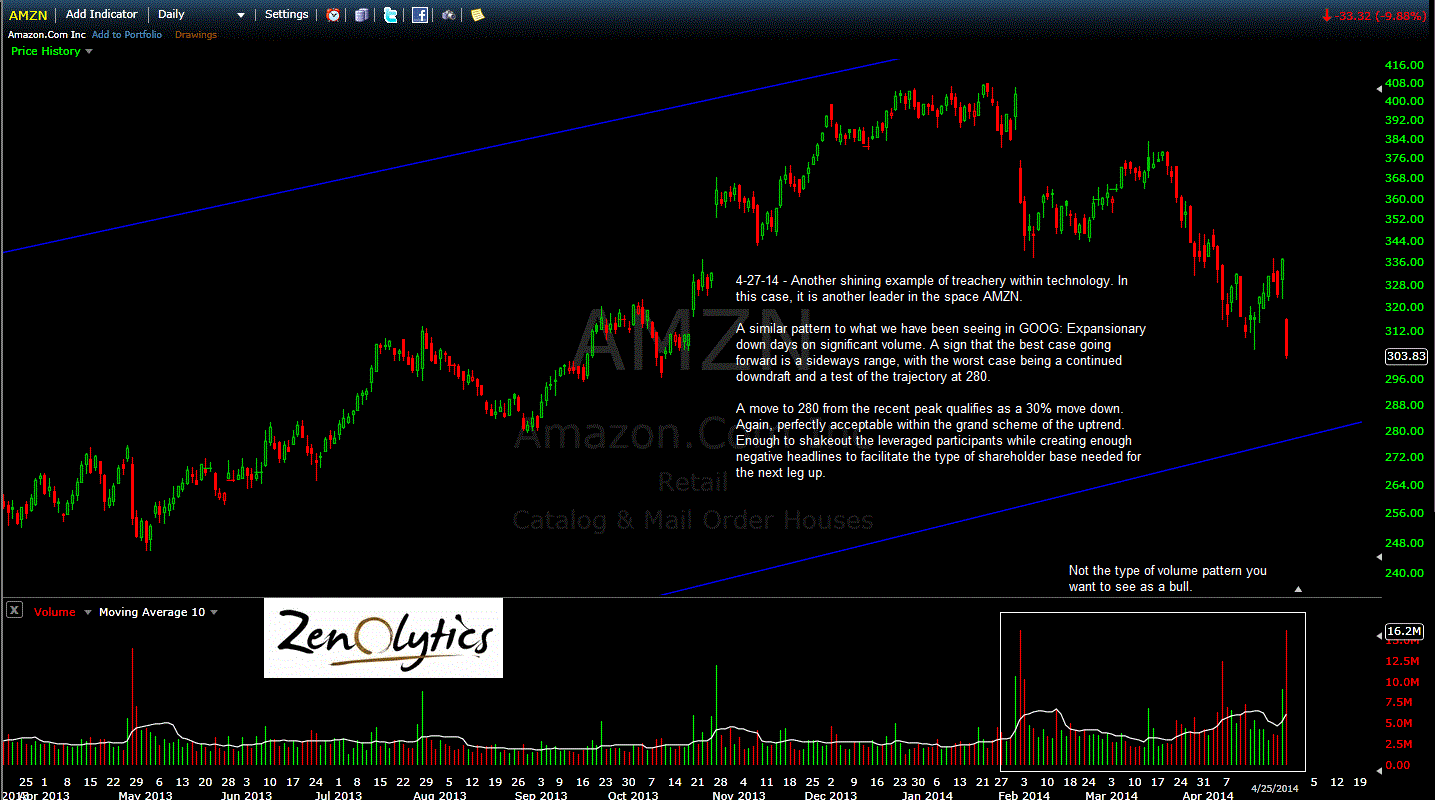Viewport: 1435px width, 800px height.
Task: Click the AMZN ticker symbol field
Action: click(x=28, y=15)
